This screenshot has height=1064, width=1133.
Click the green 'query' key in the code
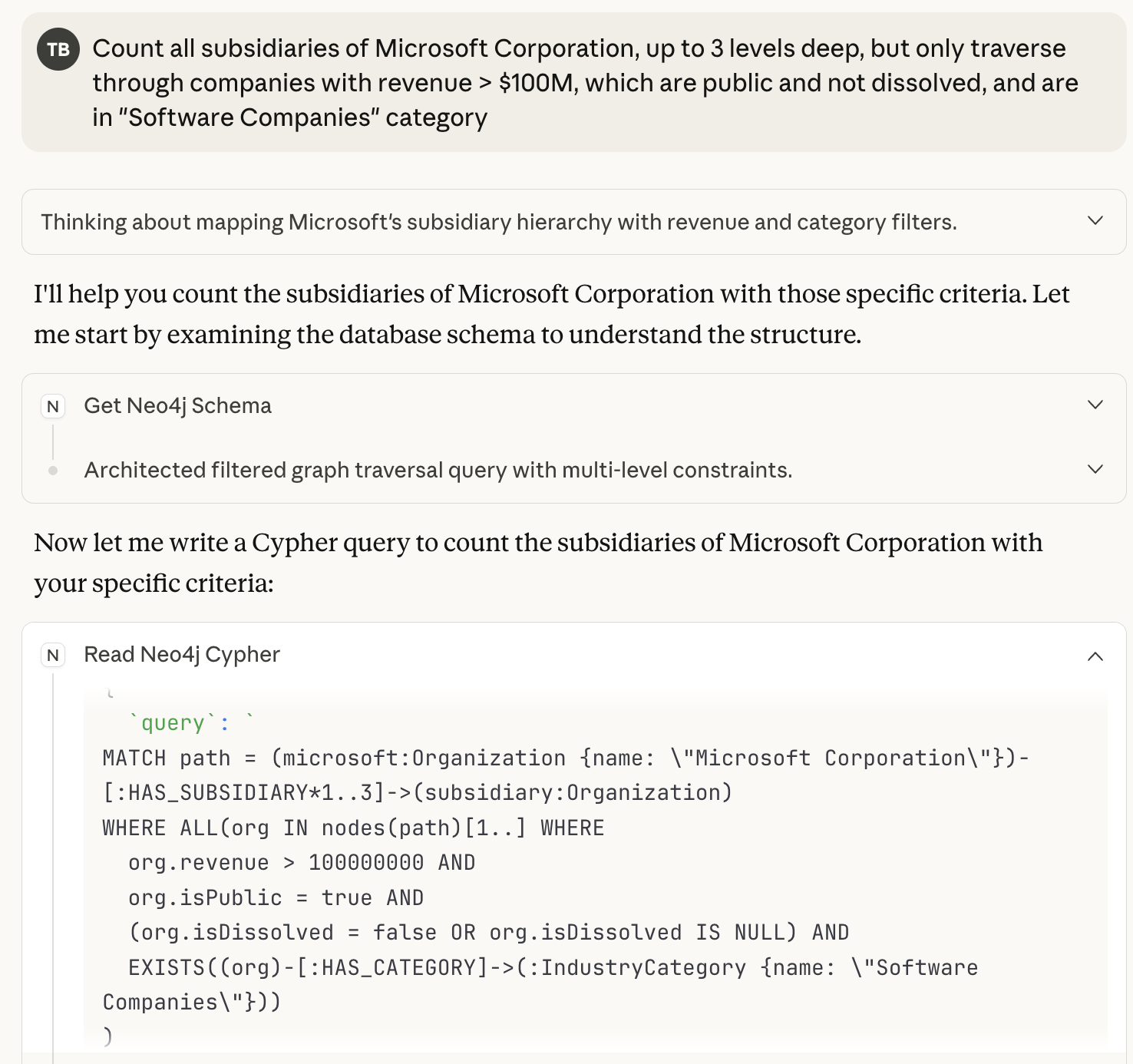[173, 723]
